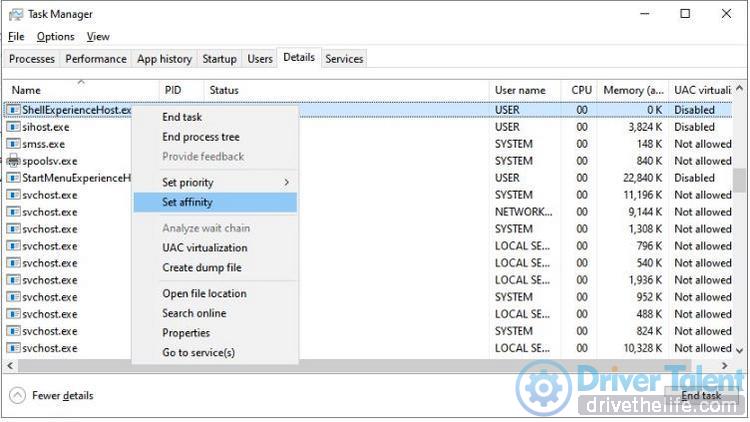Viewport: 750px width, 422px height.
Task: Expand the Set priority submenu arrow
Action: coord(287,182)
